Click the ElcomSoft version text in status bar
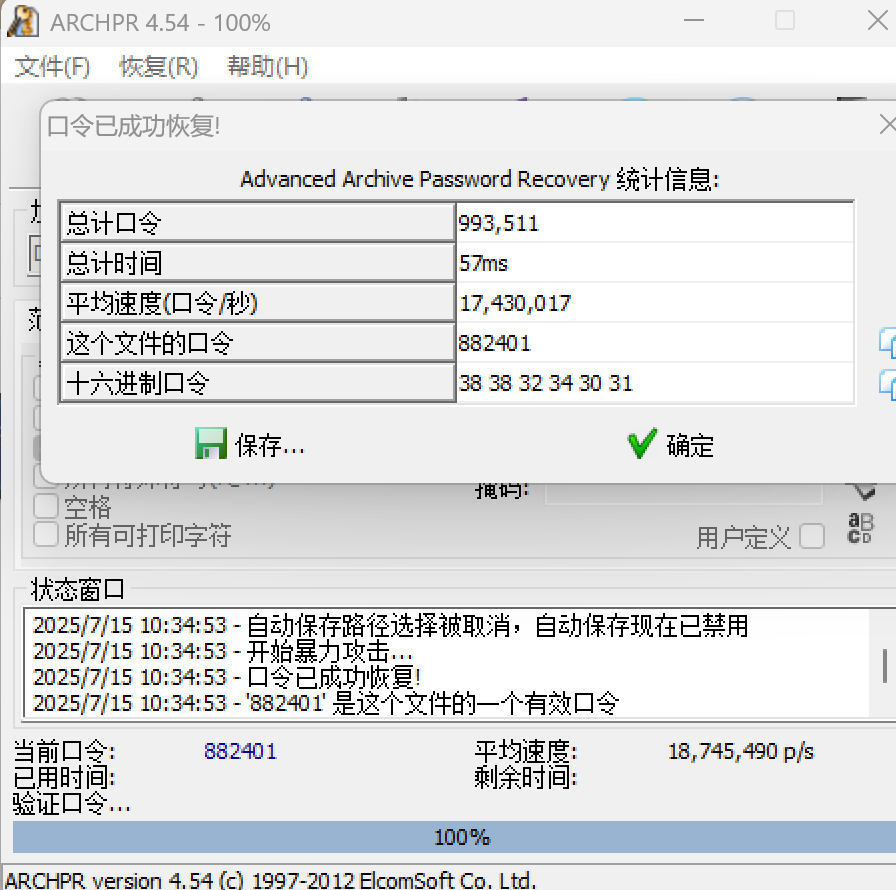 click(x=271, y=880)
